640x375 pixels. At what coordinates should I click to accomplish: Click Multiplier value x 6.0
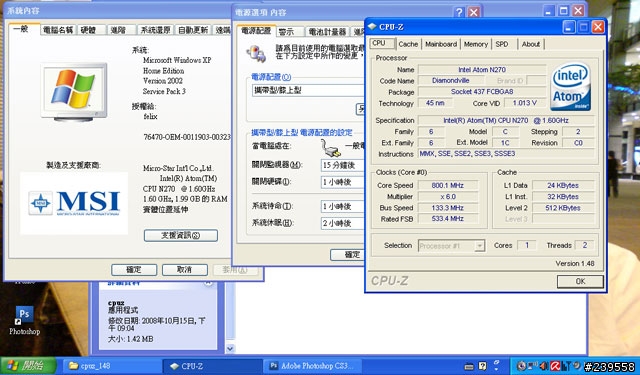coord(448,197)
